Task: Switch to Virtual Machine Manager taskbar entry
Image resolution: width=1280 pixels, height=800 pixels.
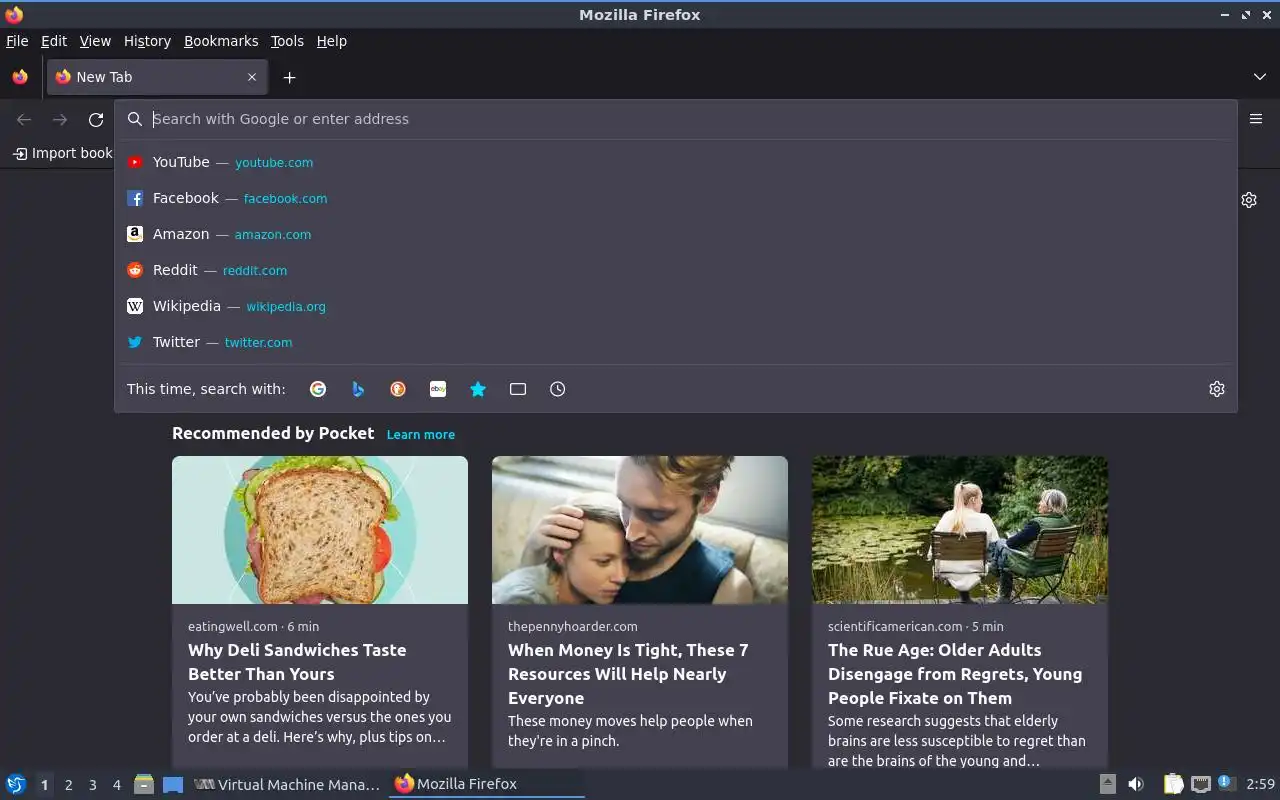Action: [287, 784]
